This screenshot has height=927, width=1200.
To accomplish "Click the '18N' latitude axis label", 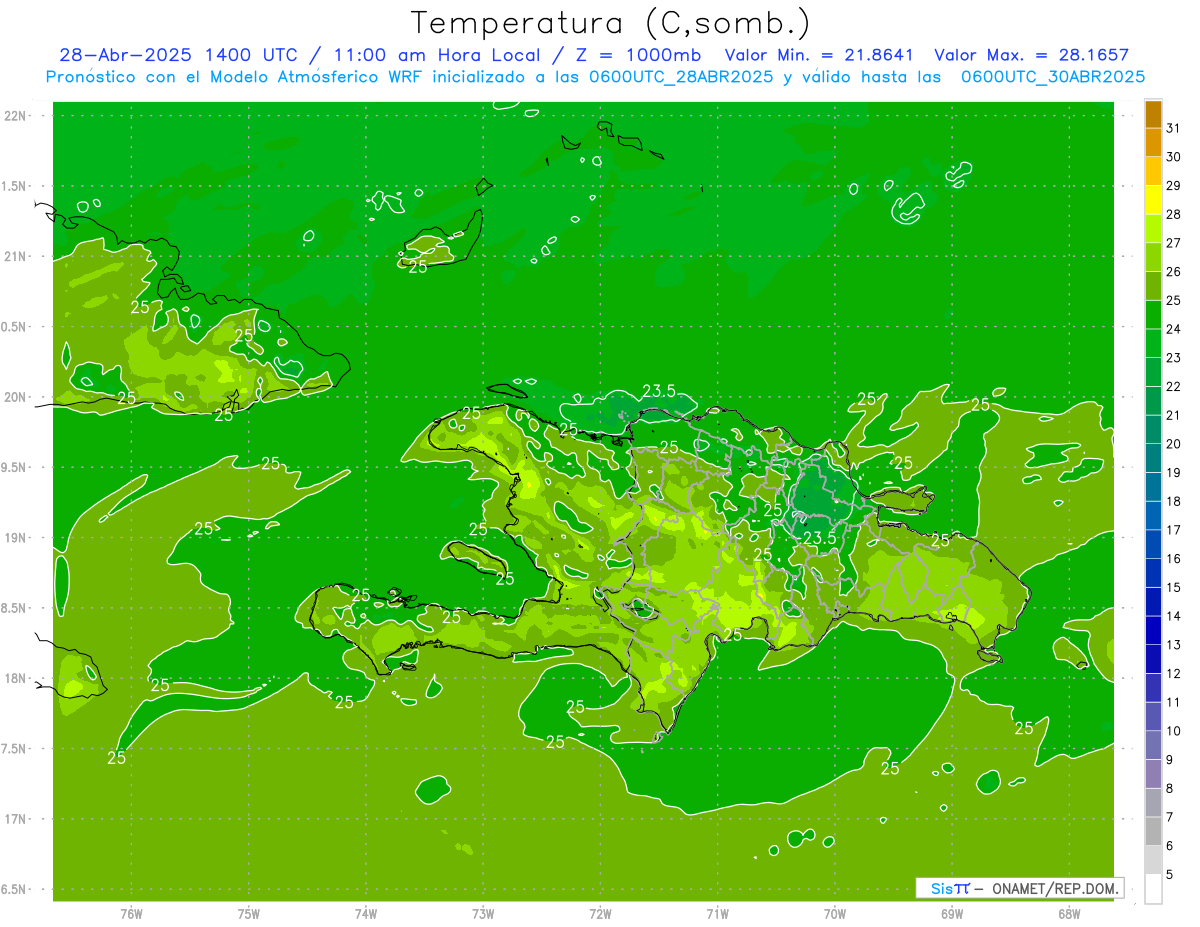I will [15, 679].
